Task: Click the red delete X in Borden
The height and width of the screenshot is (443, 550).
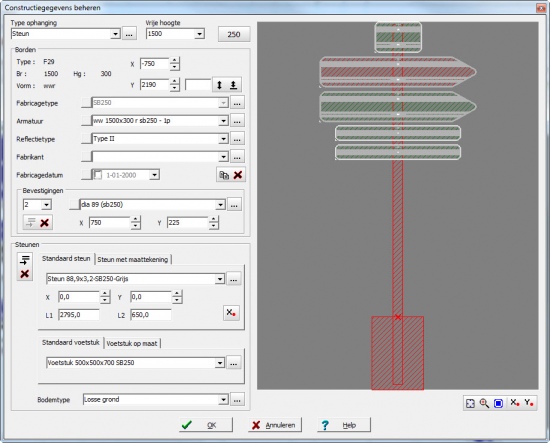Action: click(238, 175)
